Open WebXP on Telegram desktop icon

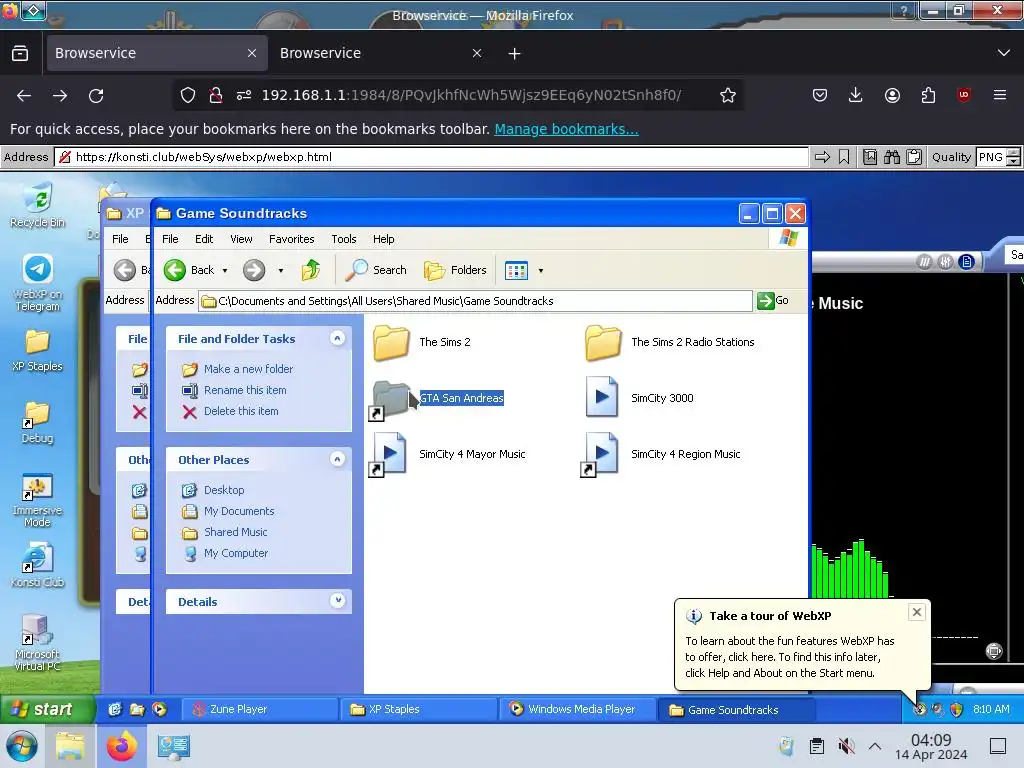click(37, 283)
